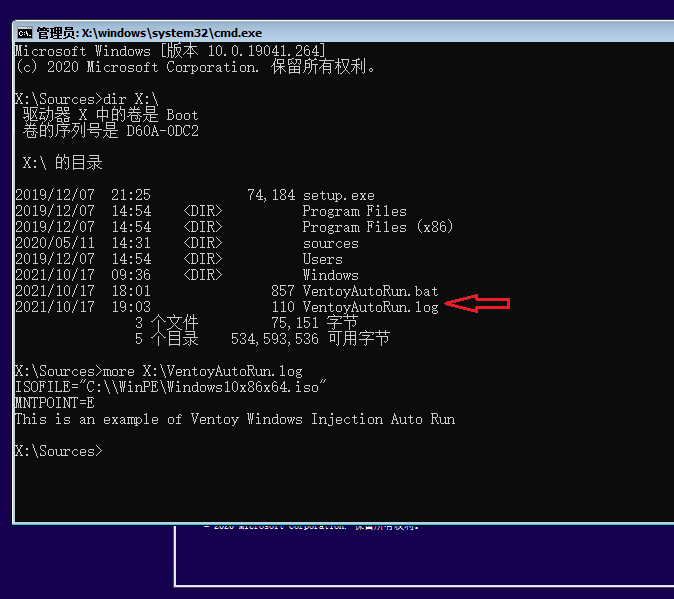
Task: Click the cmd icon in title bar
Action: point(25,33)
